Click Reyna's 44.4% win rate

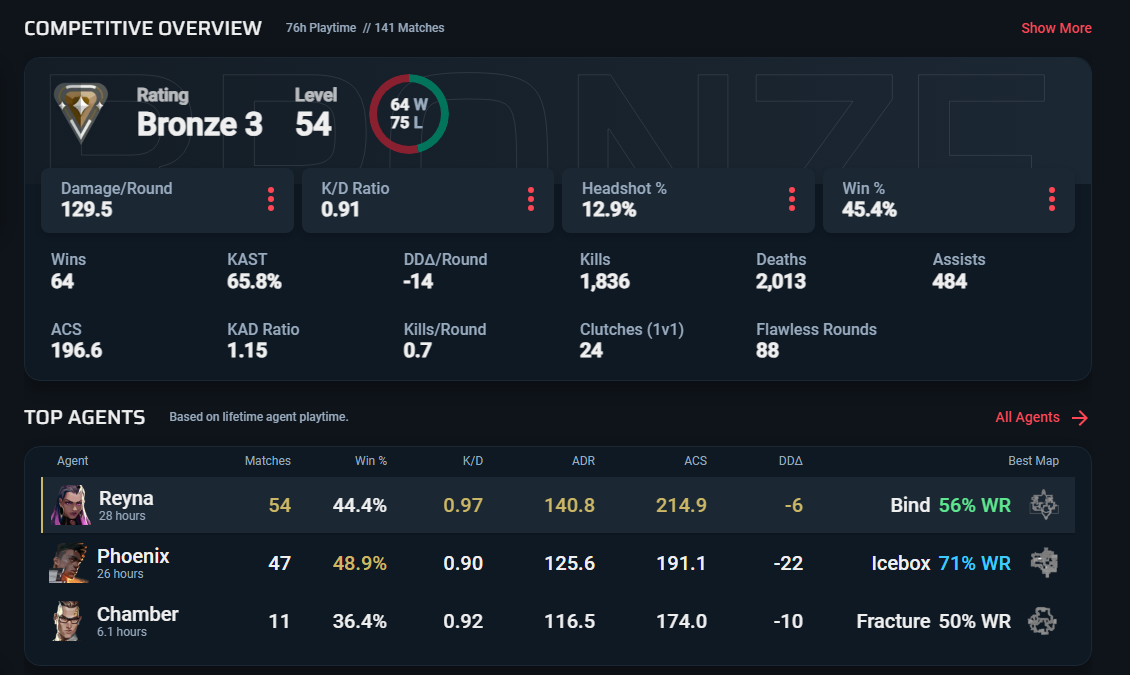tap(360, 505)
